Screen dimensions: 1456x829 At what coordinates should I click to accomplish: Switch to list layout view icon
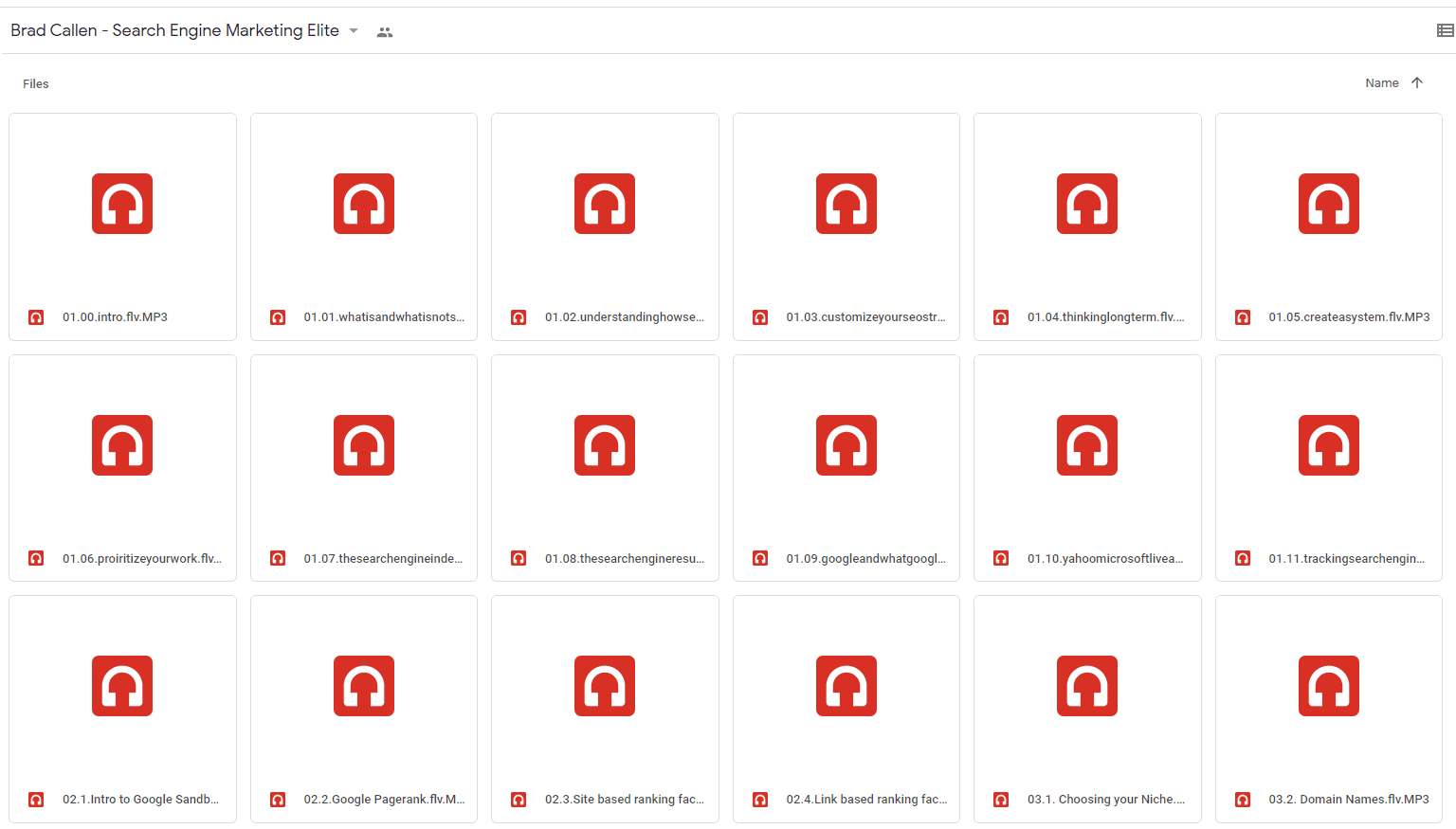[1445, 30]
